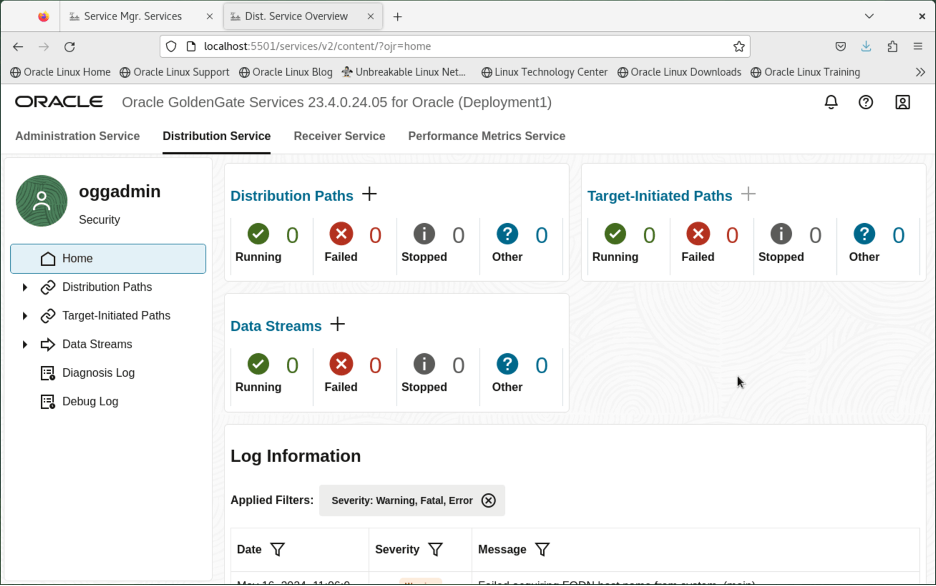Open Diagnosis Log in sidebar

click(98, 373)
